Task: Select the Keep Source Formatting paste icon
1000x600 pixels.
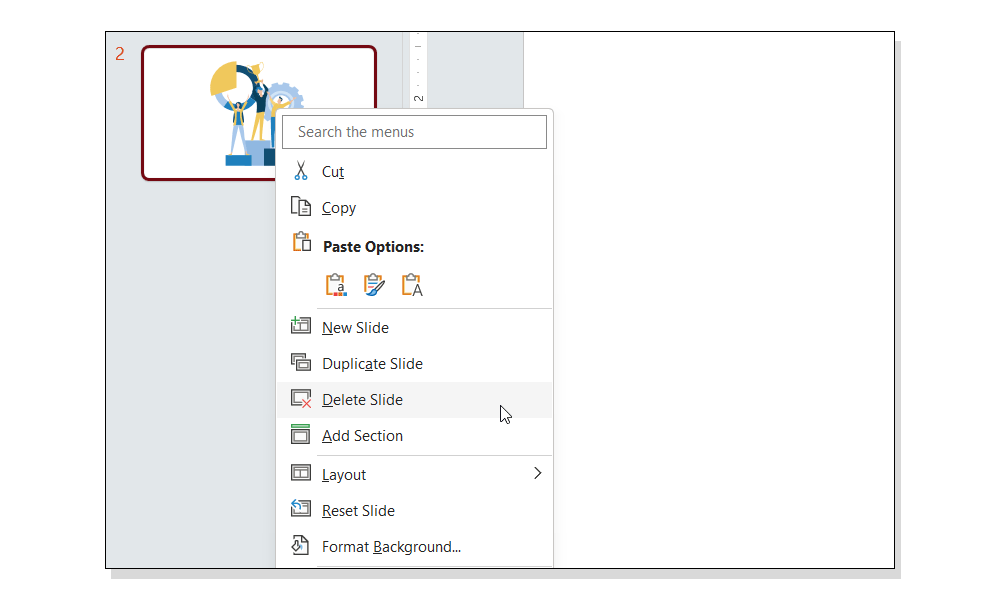Action: click(374, 284)
